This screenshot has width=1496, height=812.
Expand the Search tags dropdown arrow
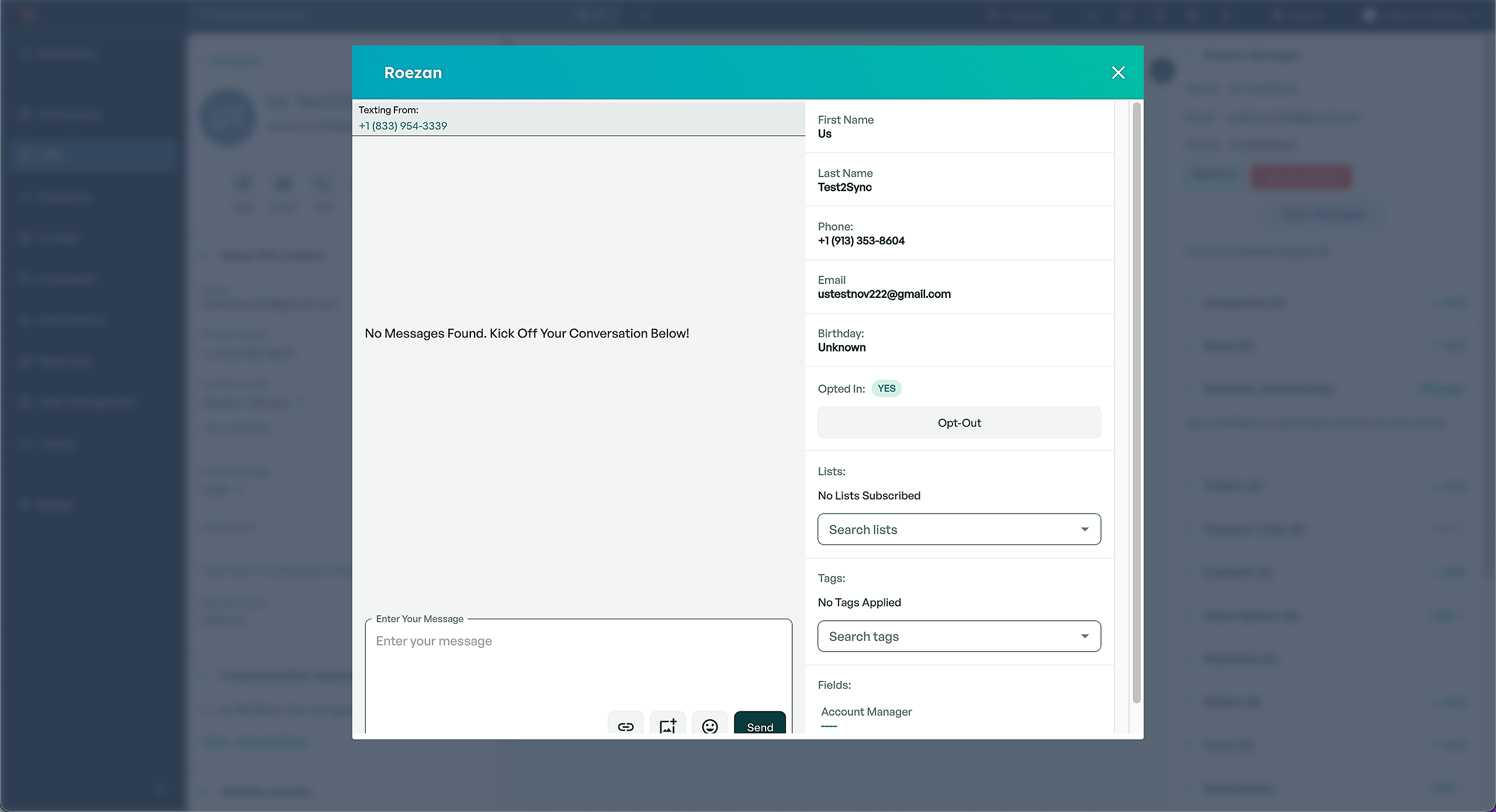pos(1085,636)
